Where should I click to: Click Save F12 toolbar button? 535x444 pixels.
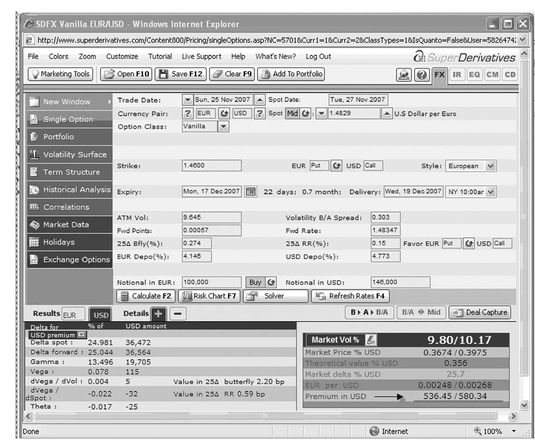[180, 74]
